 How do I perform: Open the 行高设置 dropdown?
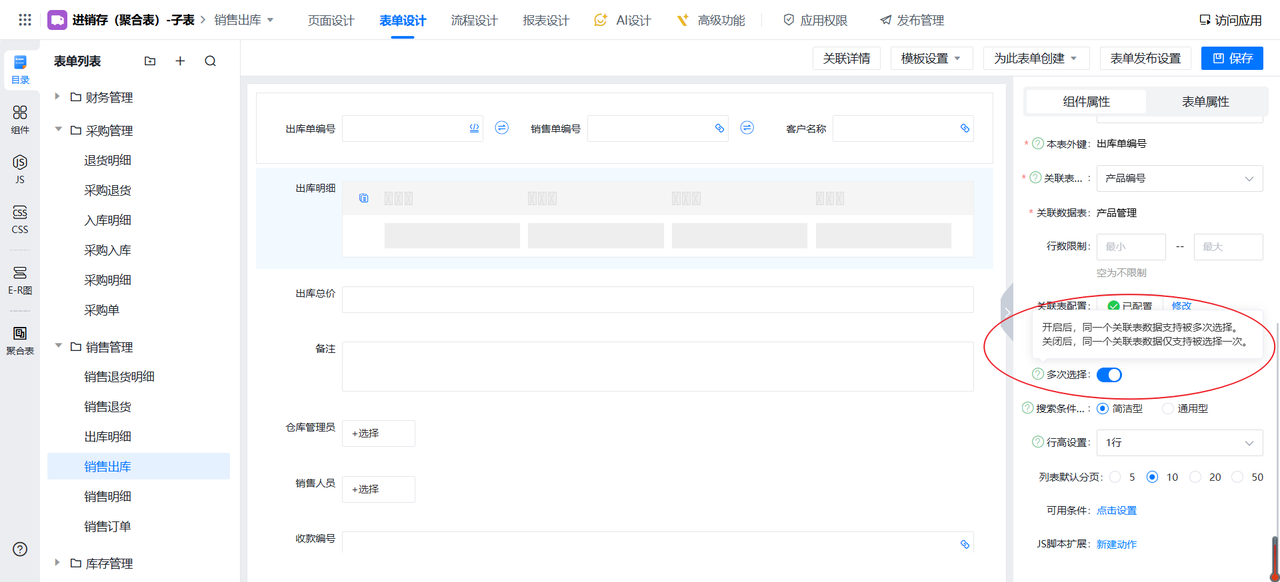click(x=1179, y=442)
